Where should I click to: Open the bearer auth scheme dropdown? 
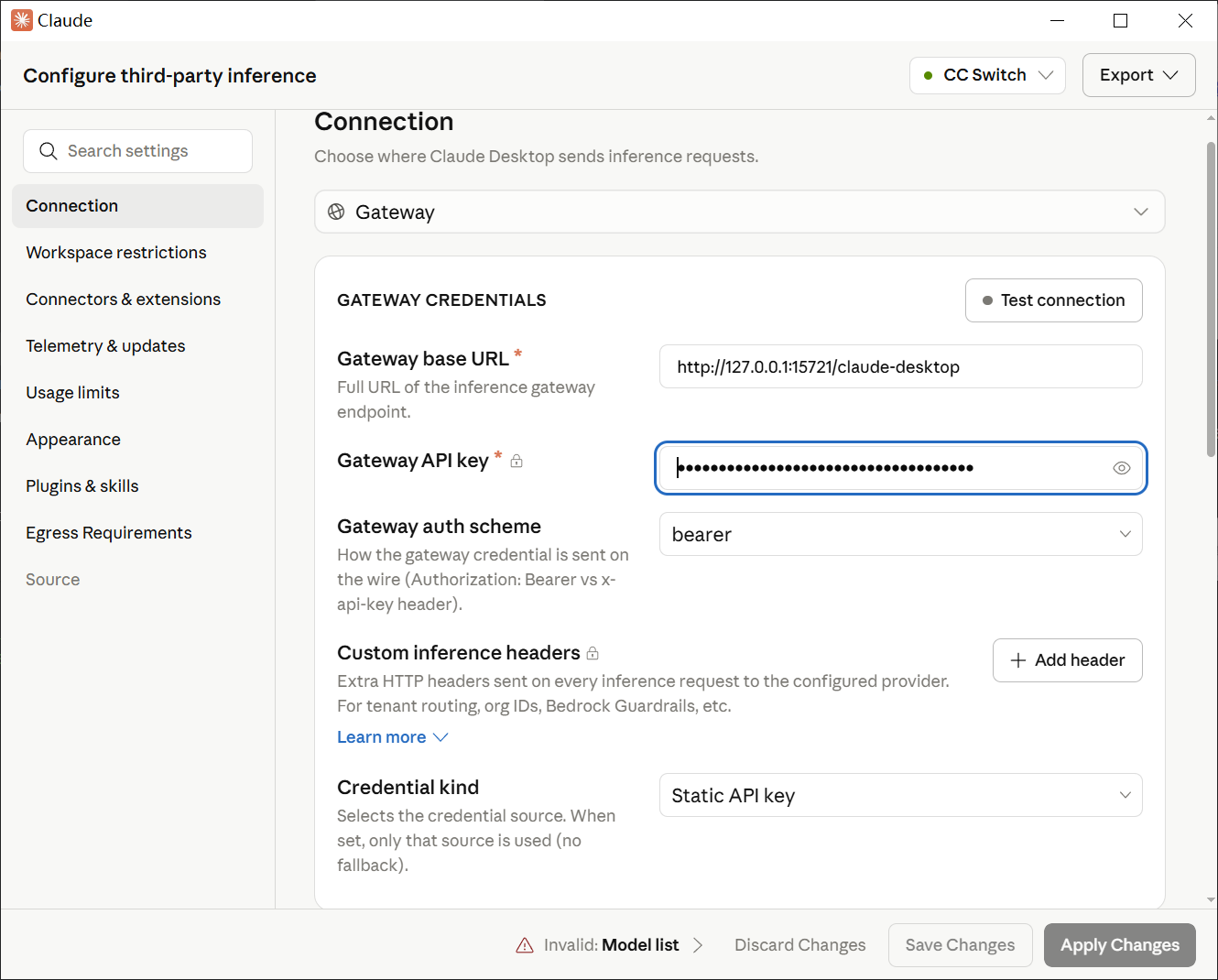click(x=900, y=534)
